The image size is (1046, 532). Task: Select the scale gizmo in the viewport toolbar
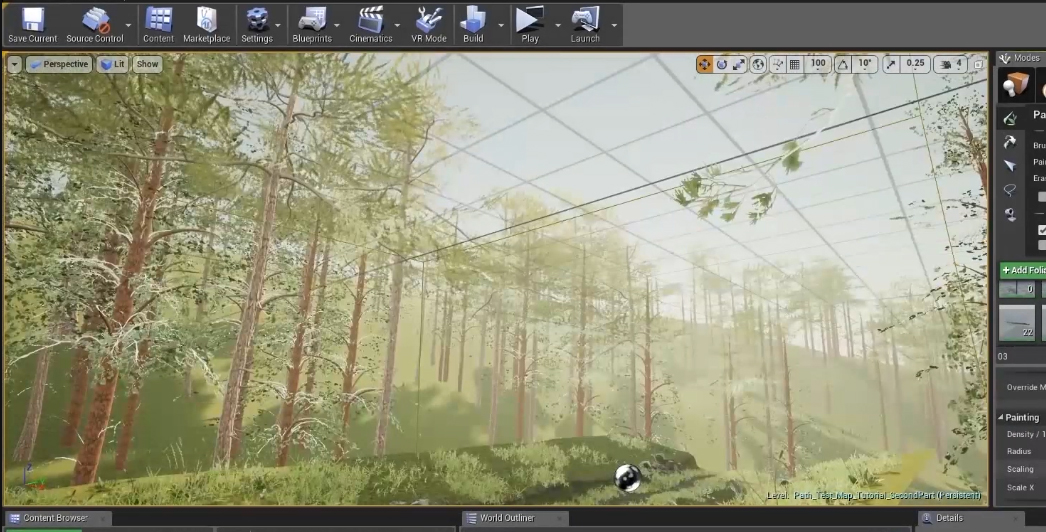tap(739, 64)
